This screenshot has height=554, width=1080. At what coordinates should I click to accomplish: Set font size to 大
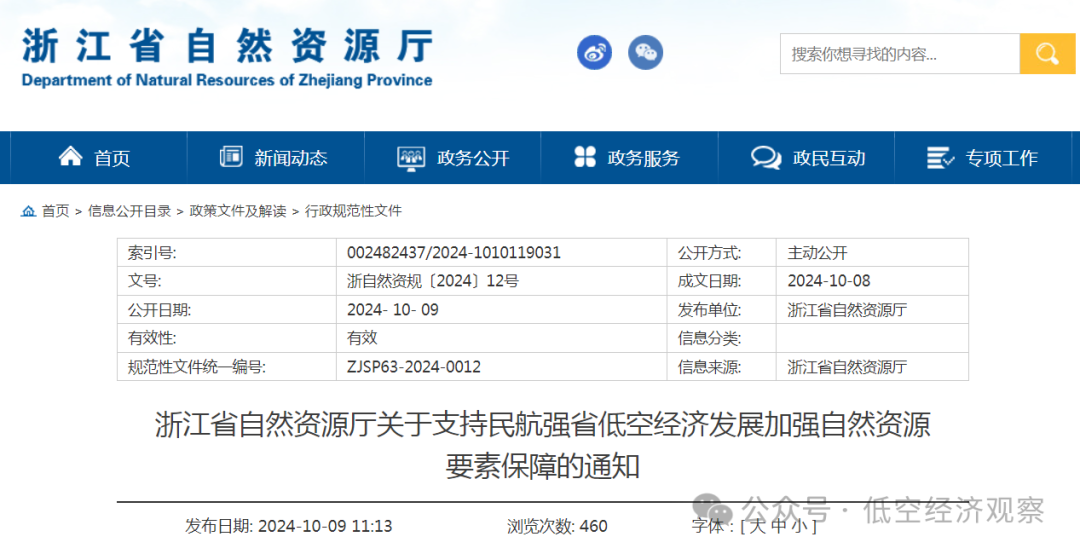pyautogui.click(x=757, y=526)
